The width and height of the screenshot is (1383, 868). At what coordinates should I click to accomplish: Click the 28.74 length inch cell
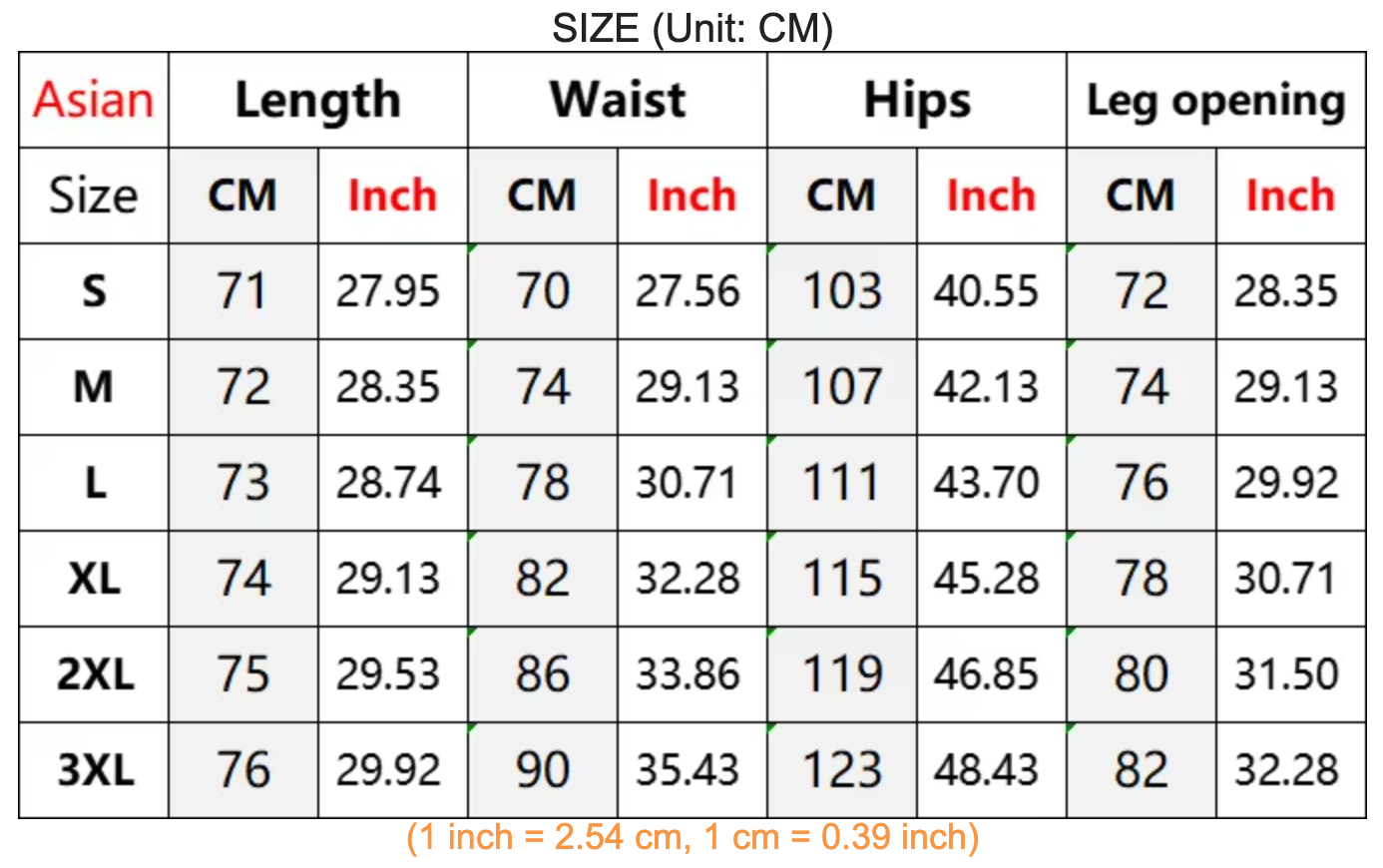click(x=388, y=483)
